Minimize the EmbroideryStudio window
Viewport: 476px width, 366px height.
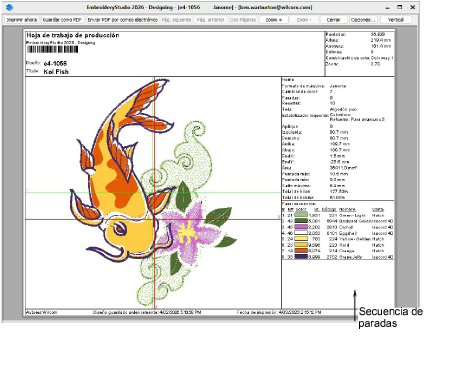[387, 7]
